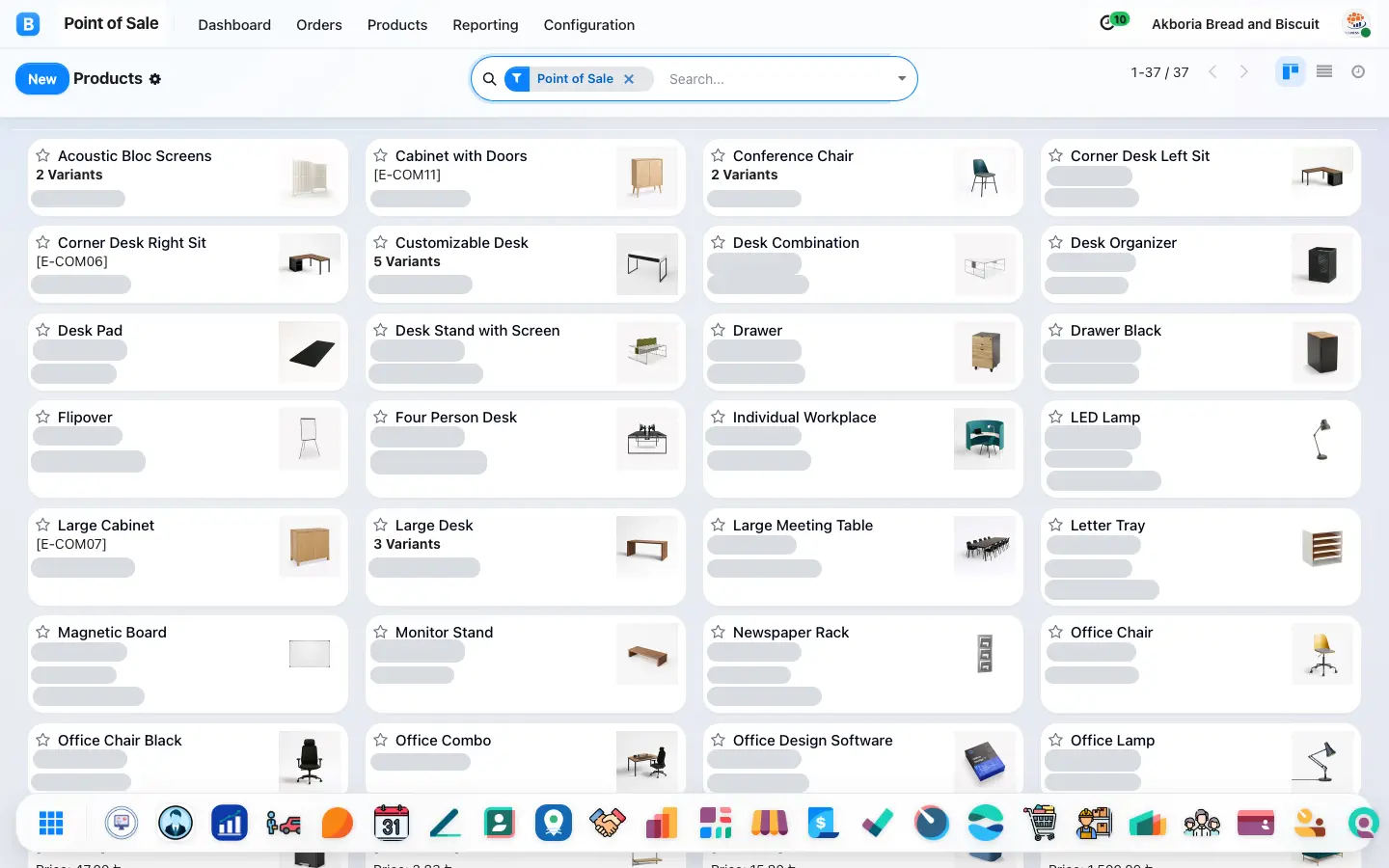This screenshot has width=1389, height=868.
Task: Switch to list view
Action: tap(1324, 71)
